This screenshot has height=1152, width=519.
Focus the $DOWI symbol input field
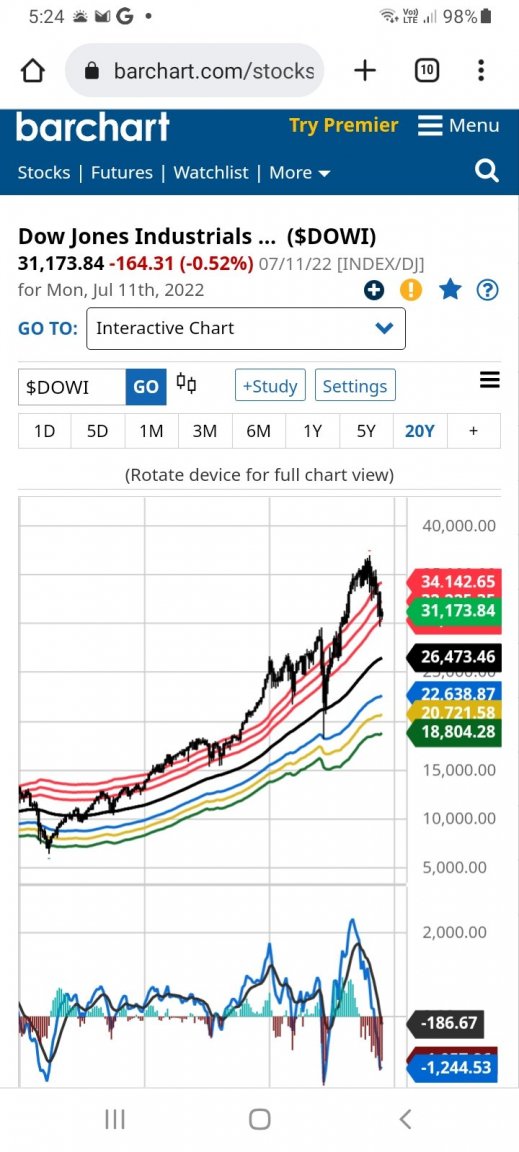[72, 387]
